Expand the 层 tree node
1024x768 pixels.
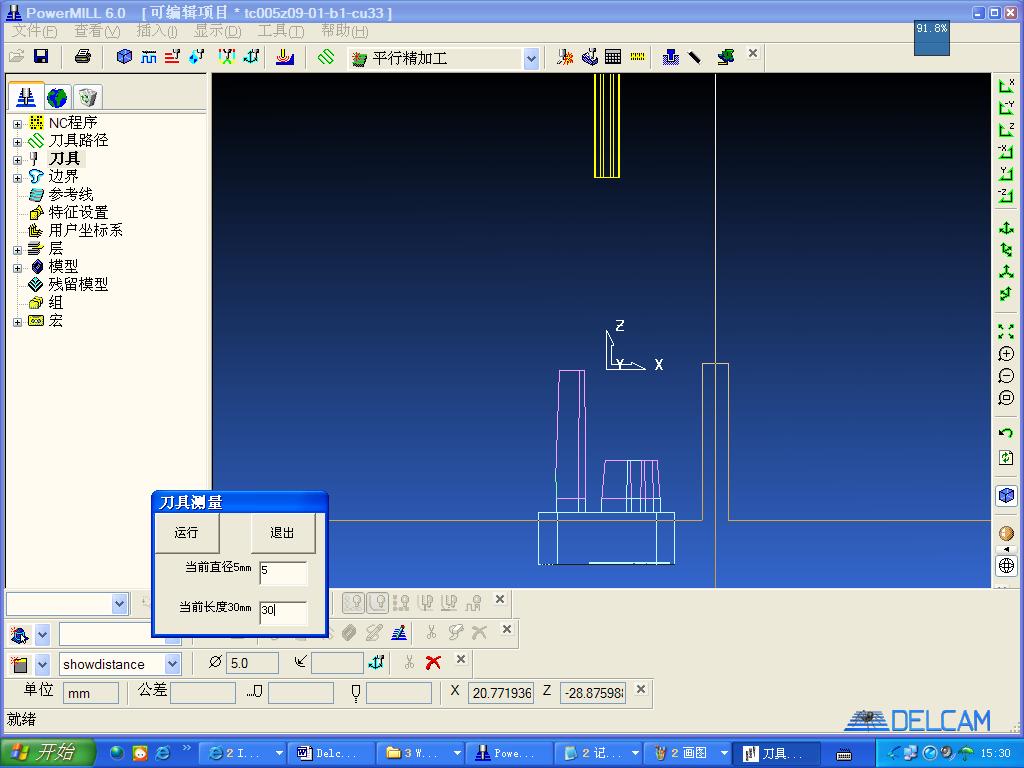click(18, 250)
